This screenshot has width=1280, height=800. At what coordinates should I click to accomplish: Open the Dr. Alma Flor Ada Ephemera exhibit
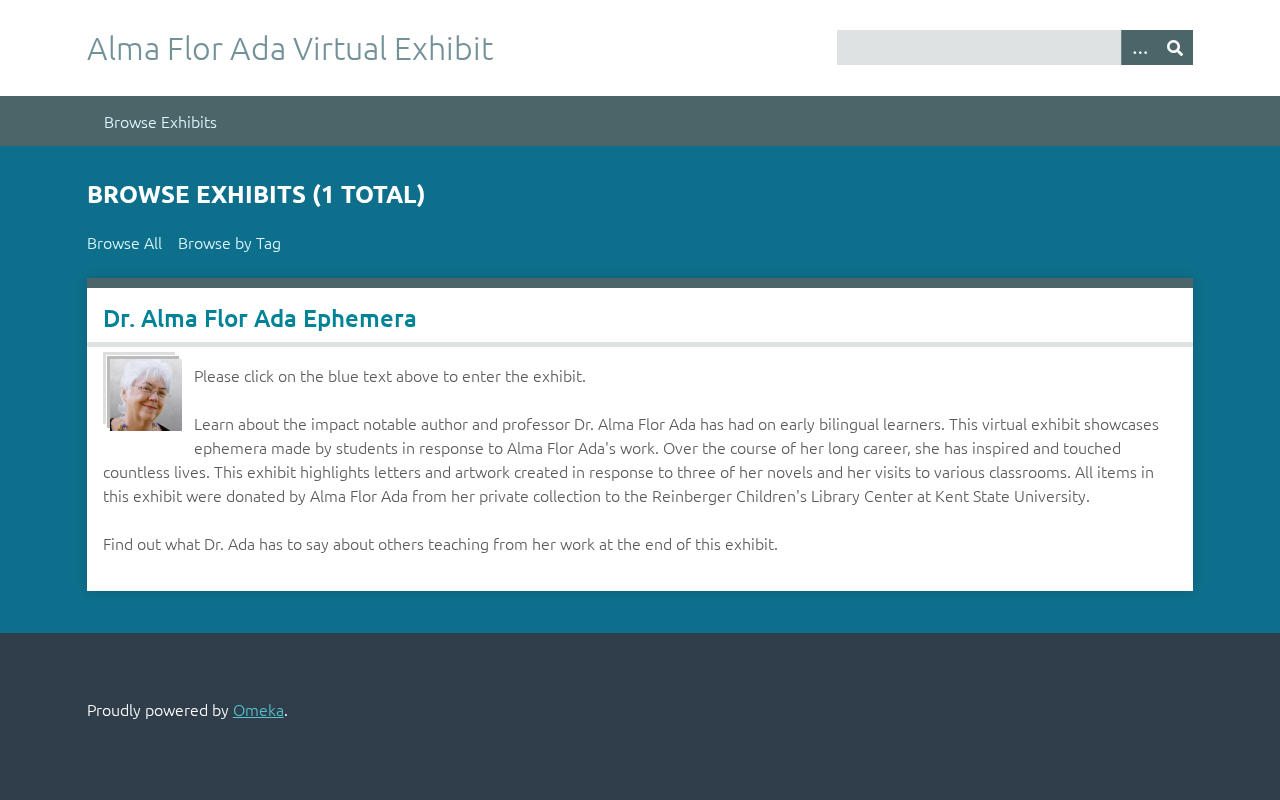[x=260, y=318]
